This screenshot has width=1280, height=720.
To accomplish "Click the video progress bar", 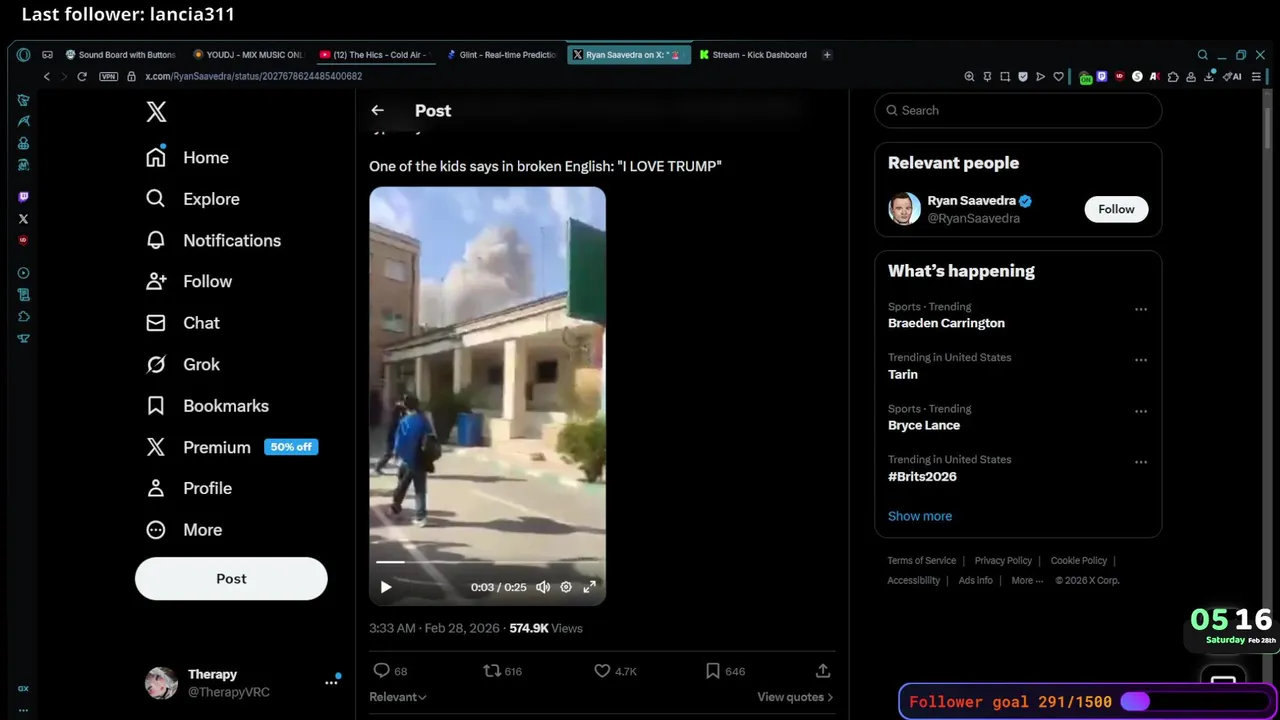I will [487, 562].
